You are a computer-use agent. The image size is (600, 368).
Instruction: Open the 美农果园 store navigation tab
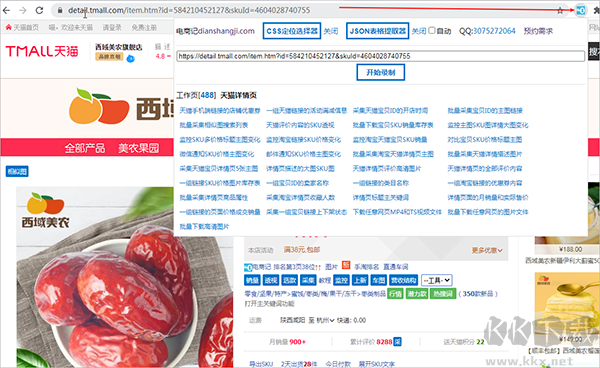tap(138, 148)
